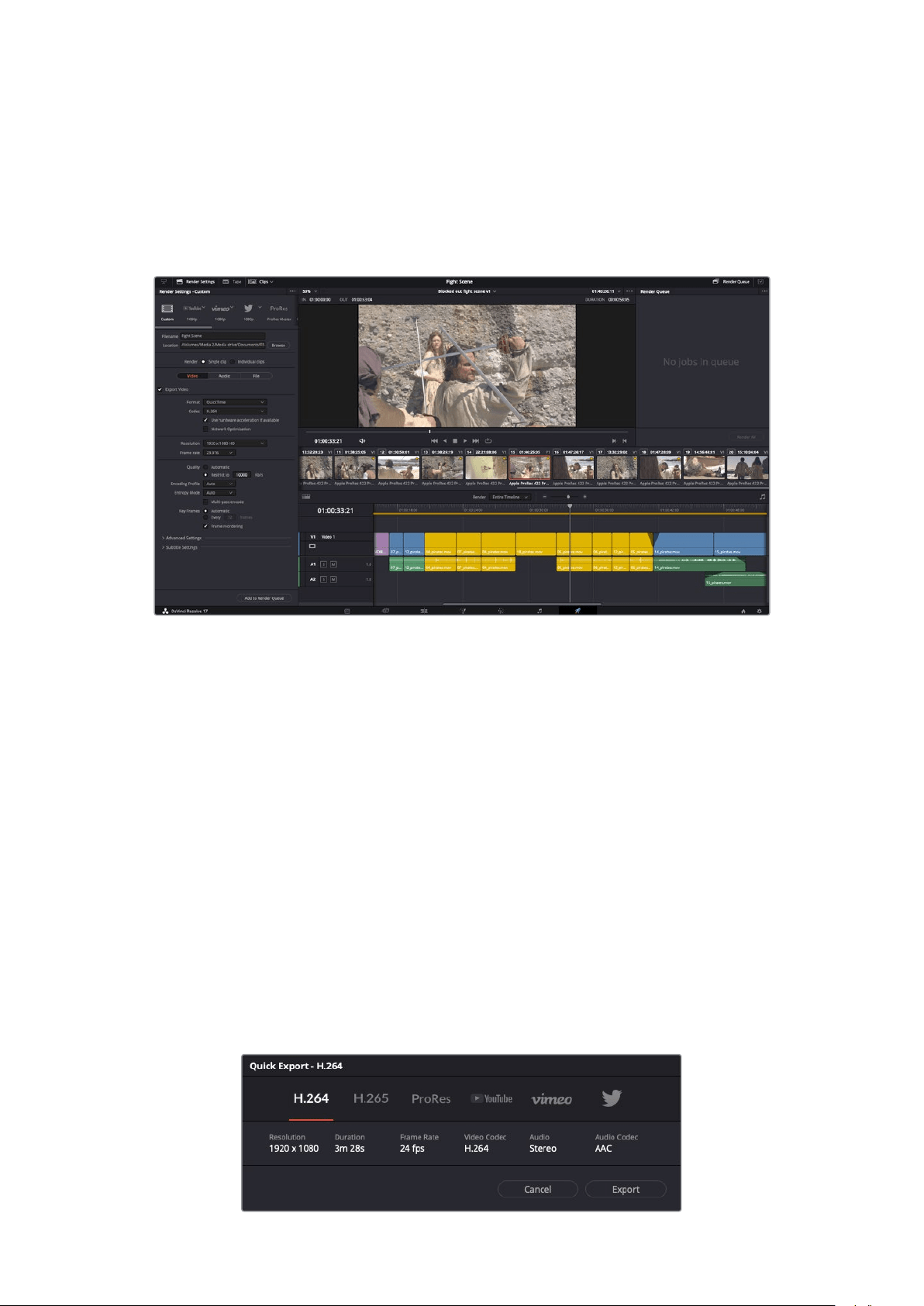Open the Color page icon
This screenshot has width=924, height=1306.
(x=501, y=611)
